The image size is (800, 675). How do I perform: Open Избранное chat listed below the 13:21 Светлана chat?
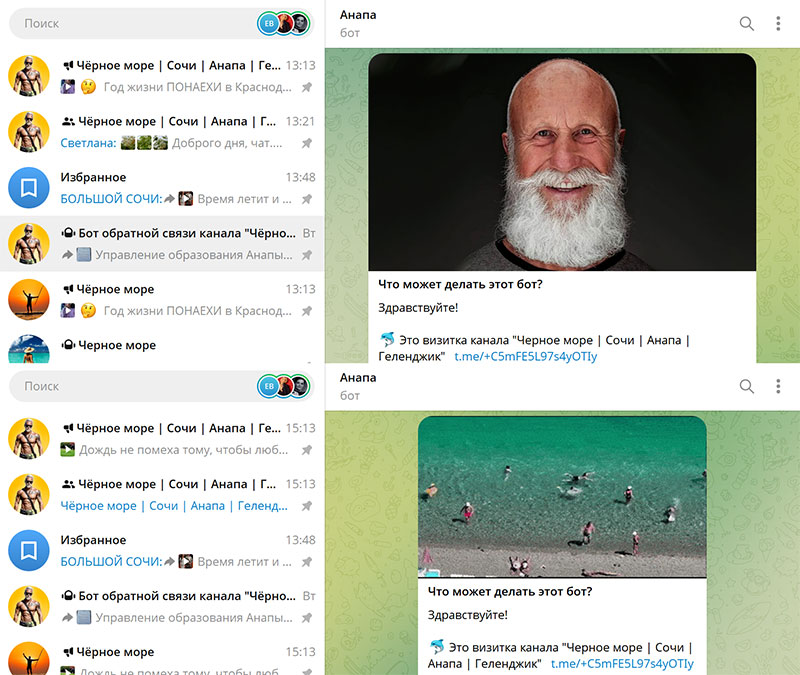pyautogui.click(x=162, y=188)
